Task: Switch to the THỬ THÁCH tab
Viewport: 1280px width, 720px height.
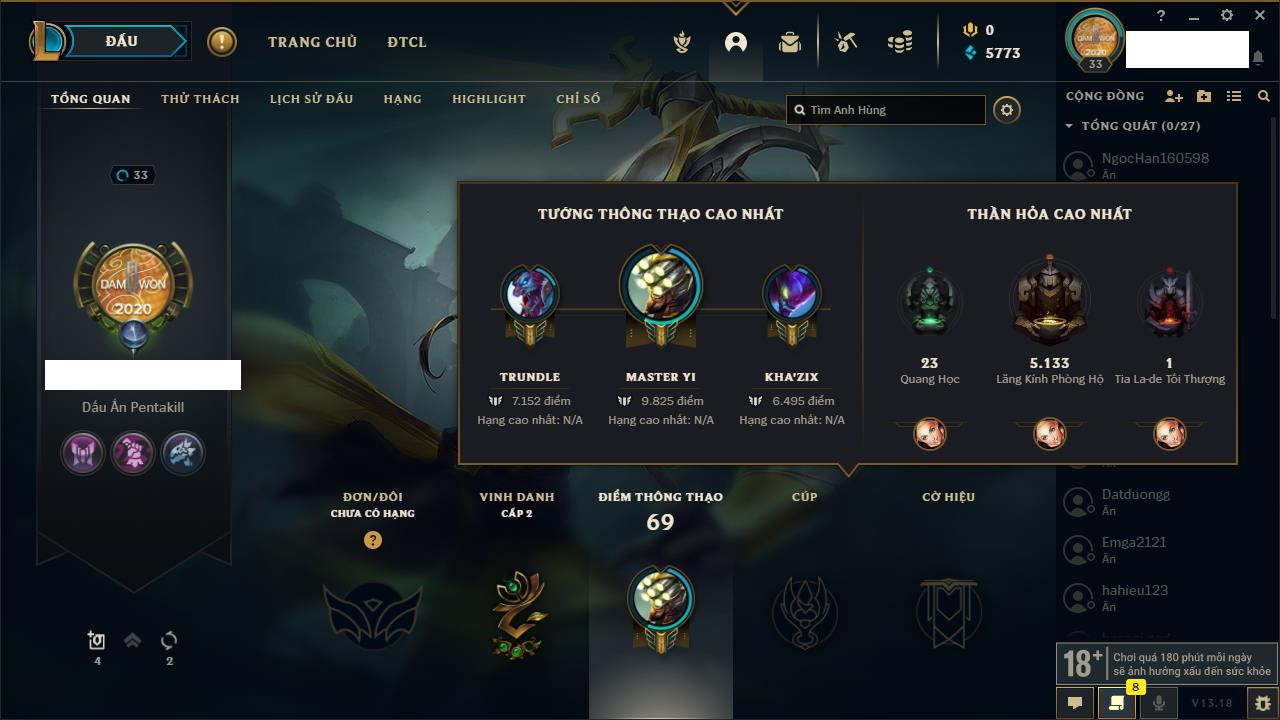Action: coord(200,99)
